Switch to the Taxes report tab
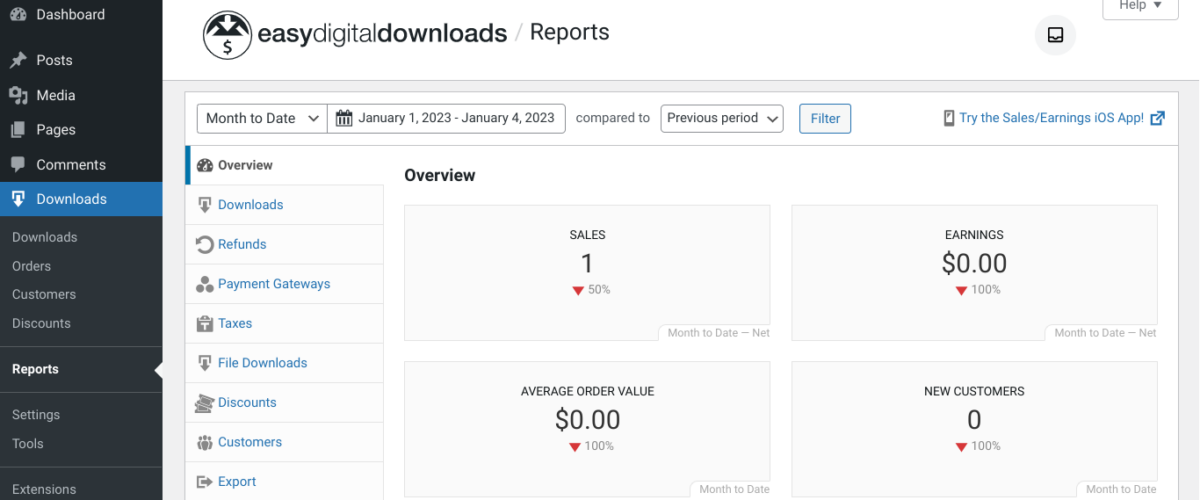 285,323
